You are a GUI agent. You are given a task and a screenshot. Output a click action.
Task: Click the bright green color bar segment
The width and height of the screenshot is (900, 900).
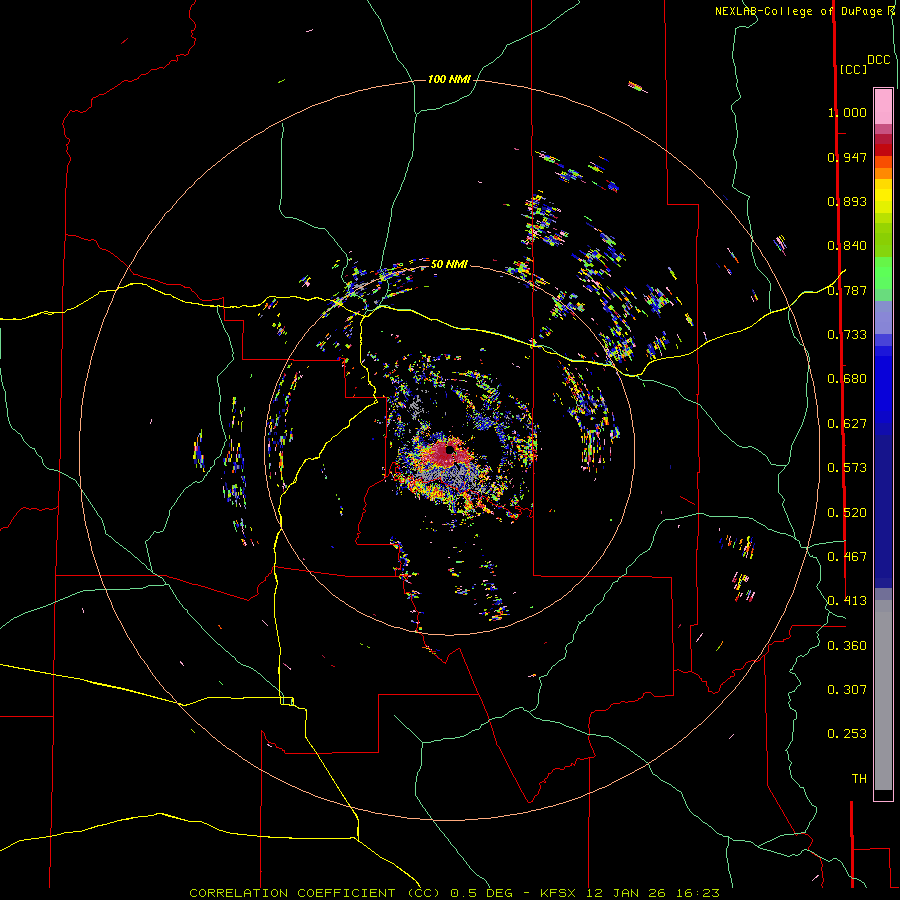[x=883, y=272]
